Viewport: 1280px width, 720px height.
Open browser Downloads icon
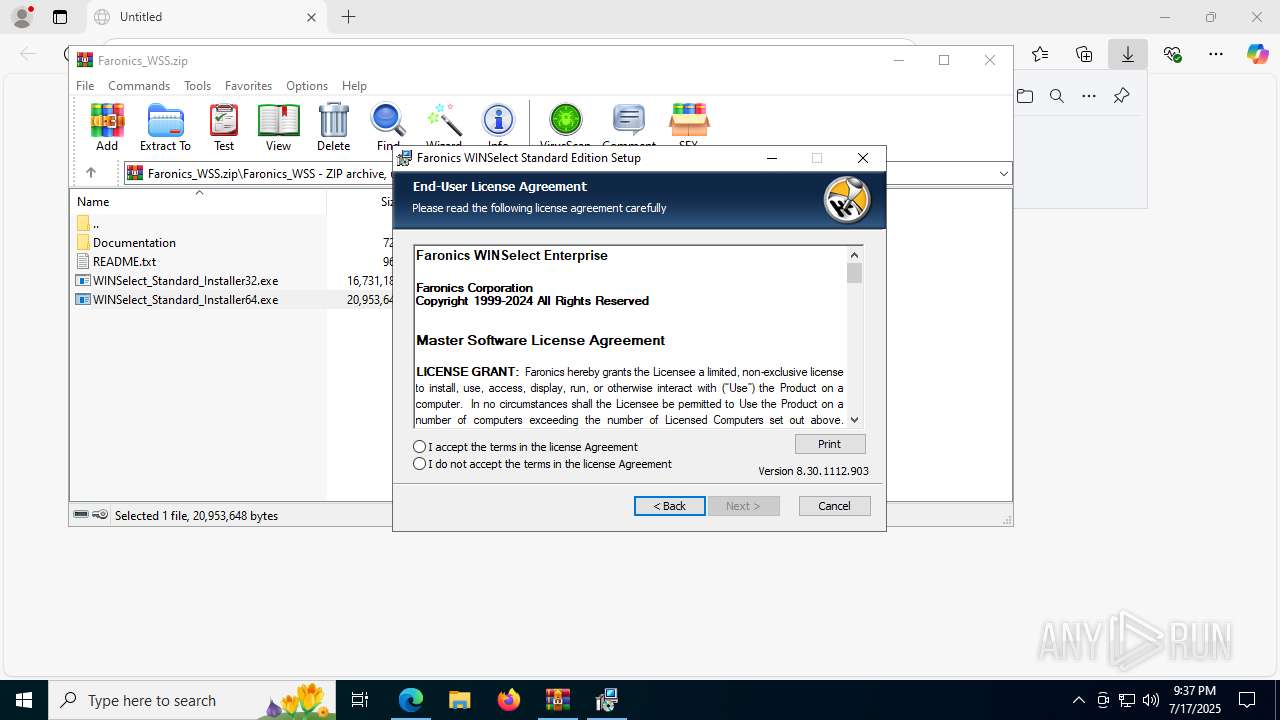pyautogui.click(x=1128, y=54)
